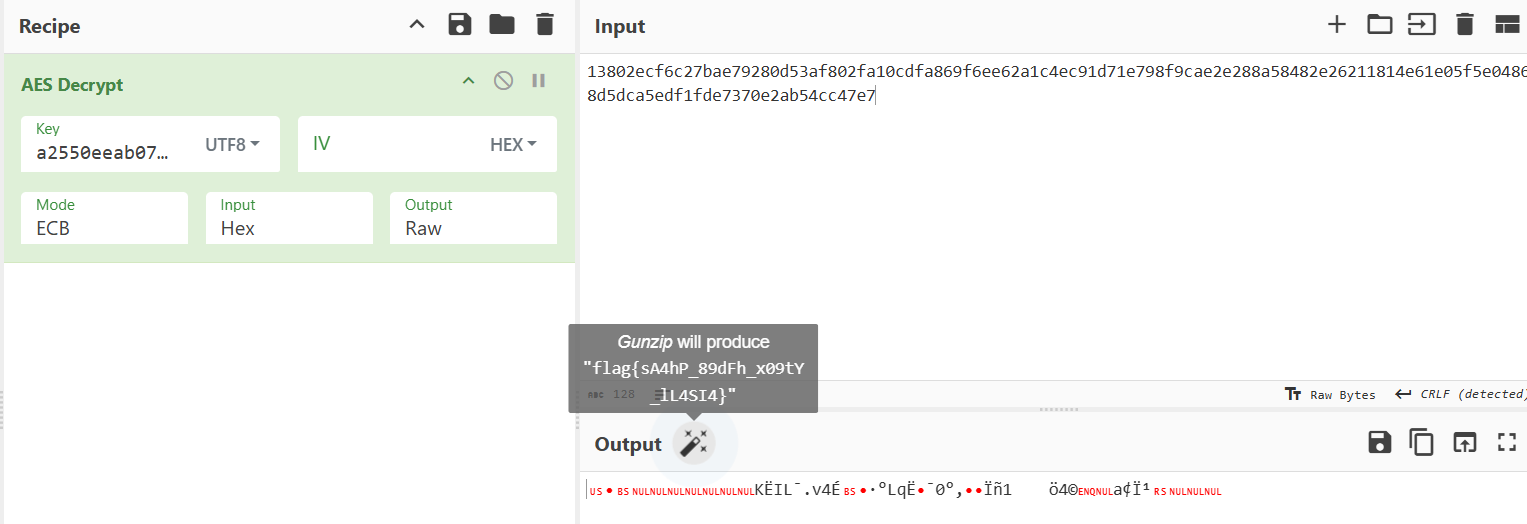The image size is (1527, 524).
Task: Reset pane layout icon
Action: pyautogui.click(x=1507, y=25)
